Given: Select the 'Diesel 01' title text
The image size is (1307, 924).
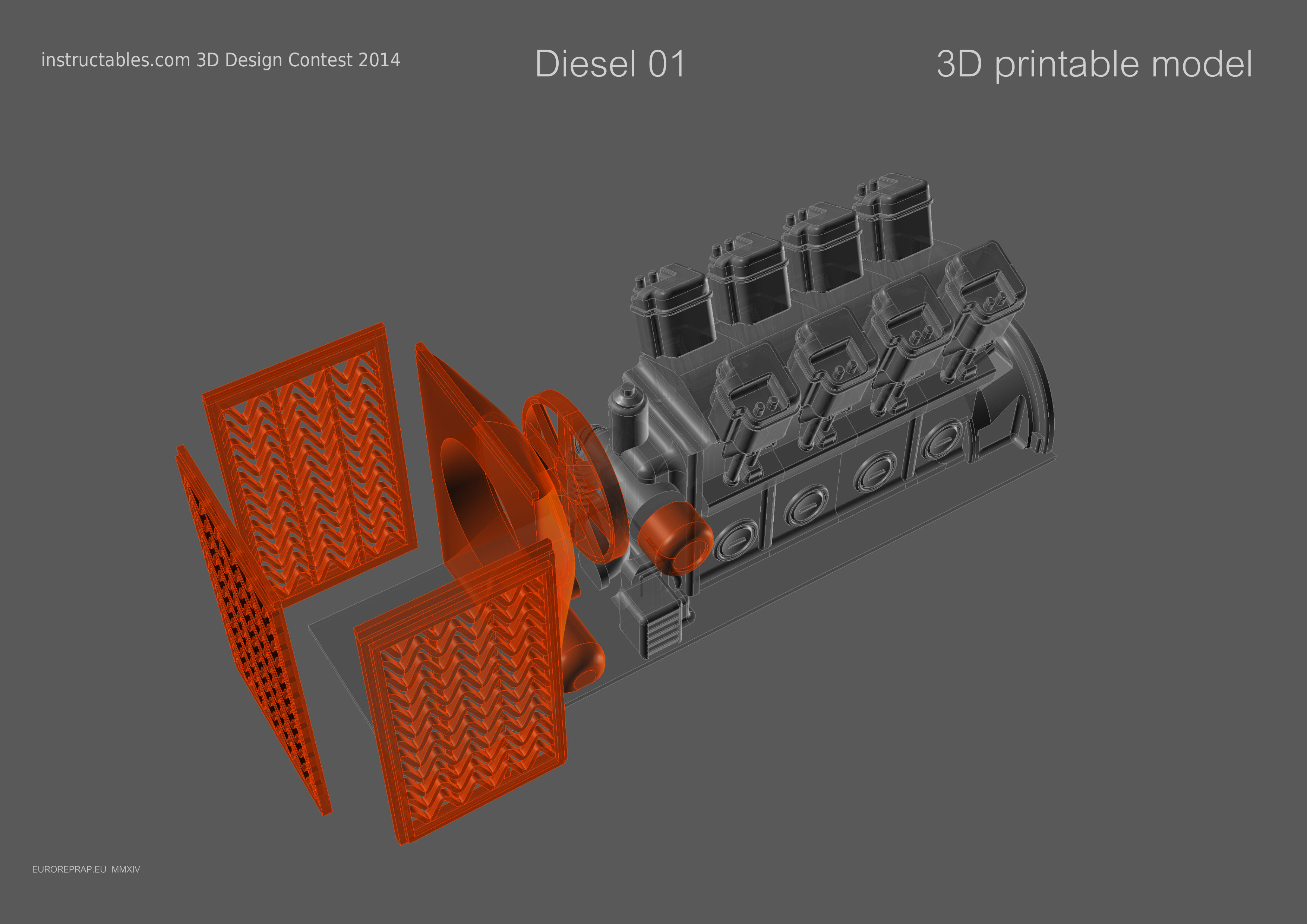Looking at the screenshot, I should 610,64.
